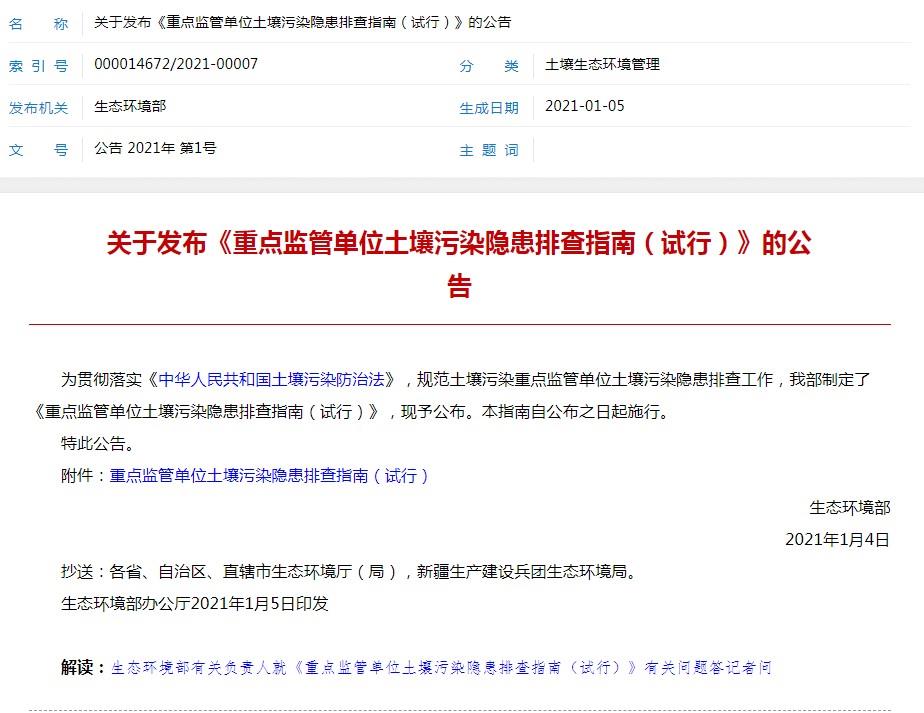Click the 索引号 field label
924x713 pixels.
point(39,66)
